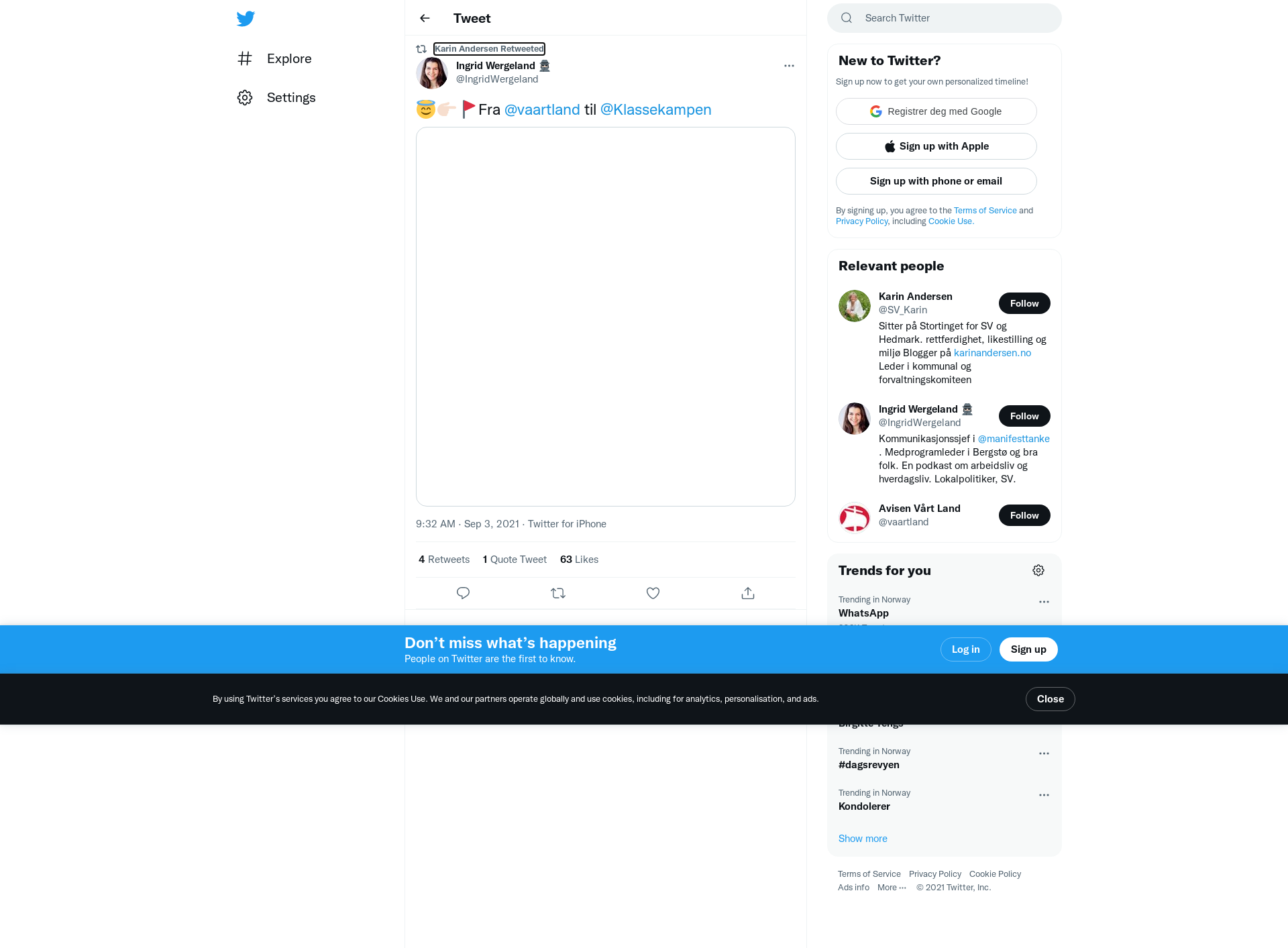Screen dimensions: 1288x948
Task: Open Explore in the sidebar
Action: pyautogui.click(x=274, y=58)
